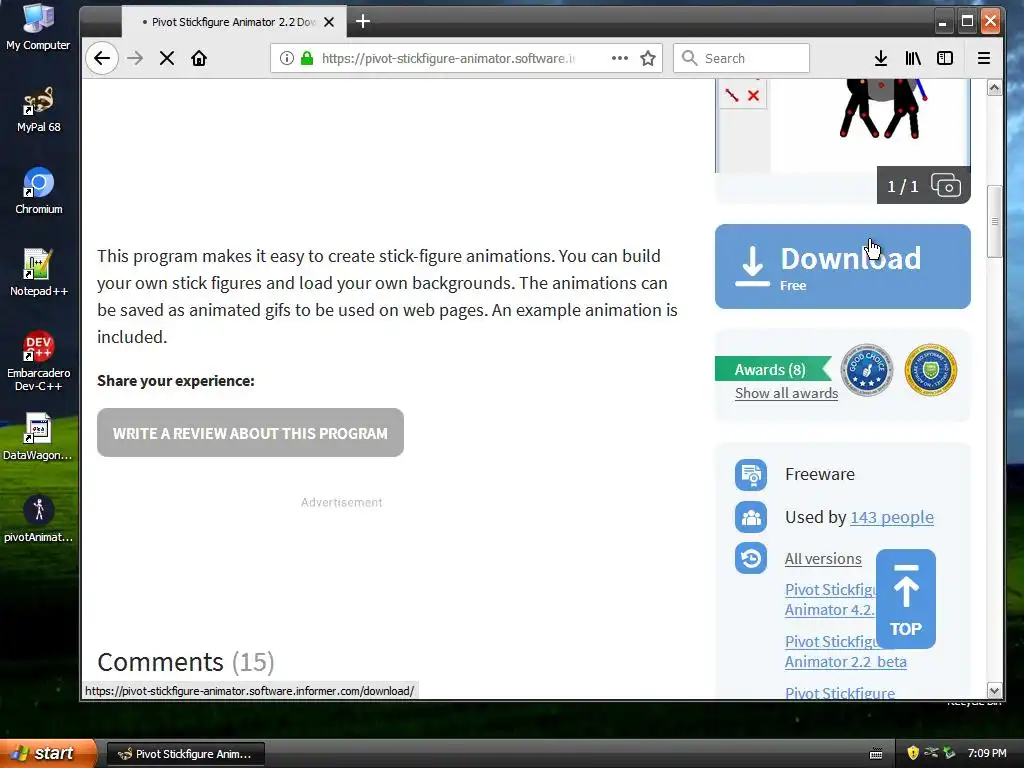This screenshot has width=1024, height=768.
Task: Click the 1 / 1 screenshot counter
Action: tap(903, 187)
